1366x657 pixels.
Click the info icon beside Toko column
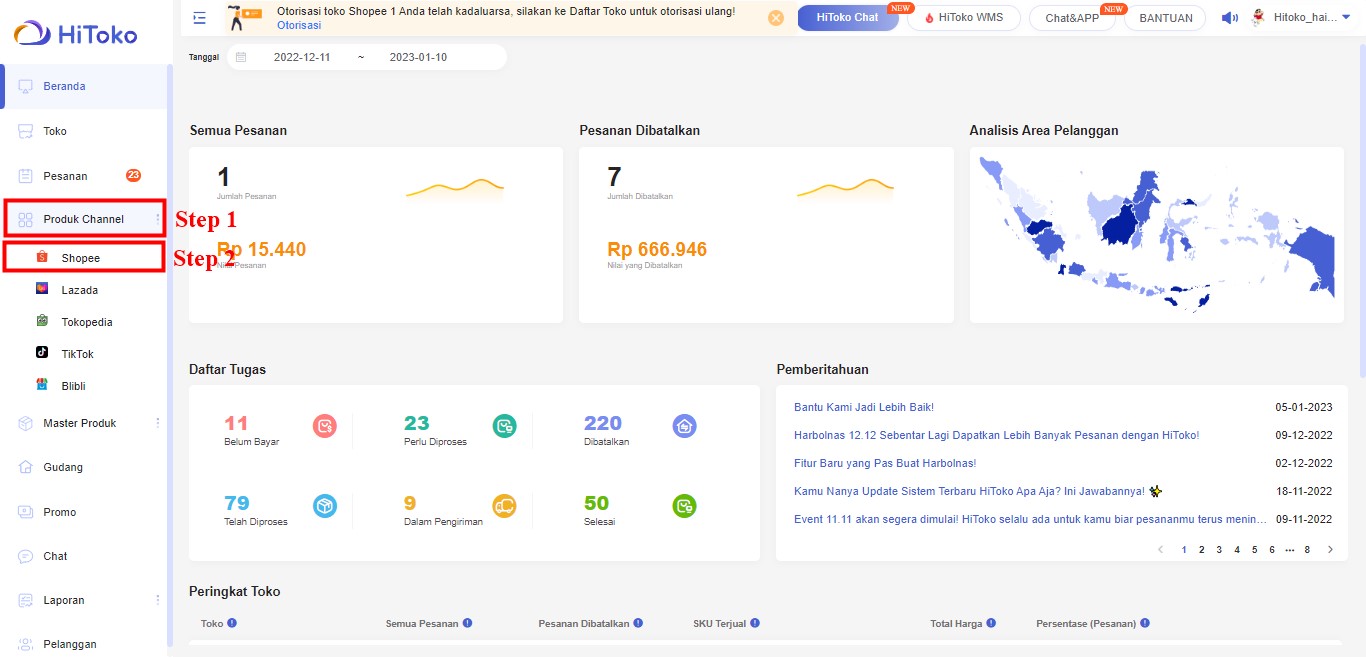tap(232, 623)
